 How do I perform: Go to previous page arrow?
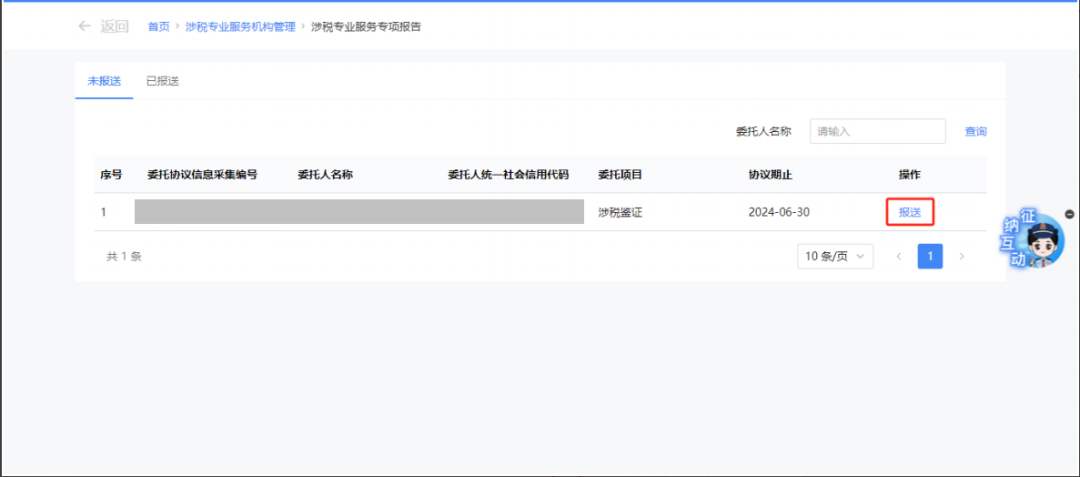pos(898,256)
